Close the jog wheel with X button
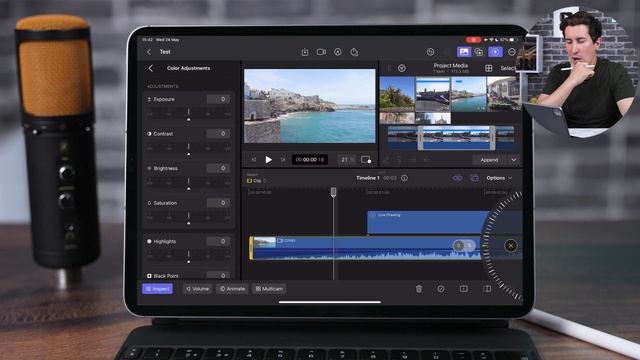The width and height of the screenshot is (640, 360). tap(511, 246)
